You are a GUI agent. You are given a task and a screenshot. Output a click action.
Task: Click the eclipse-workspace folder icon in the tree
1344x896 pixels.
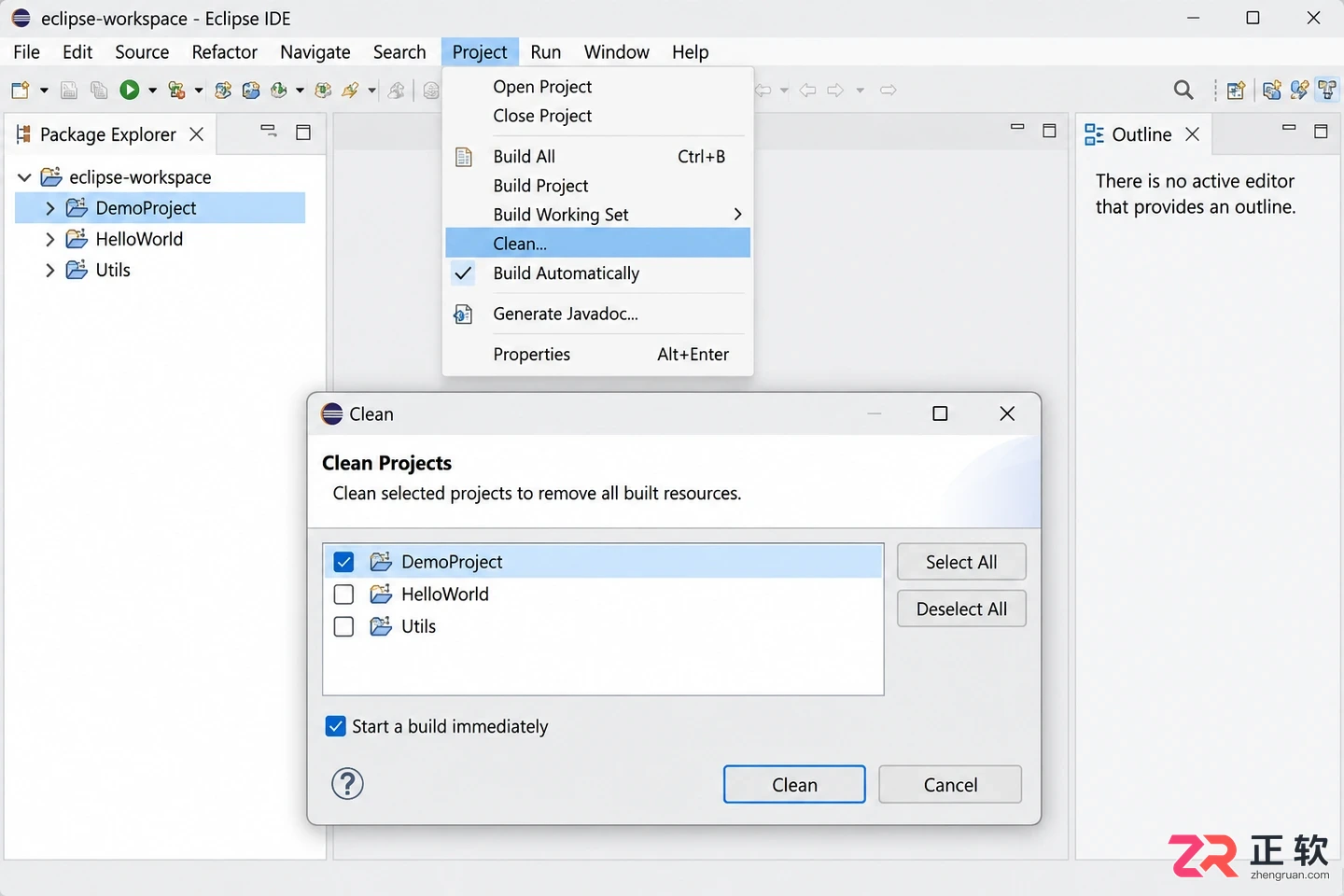(x=51, y=176)
